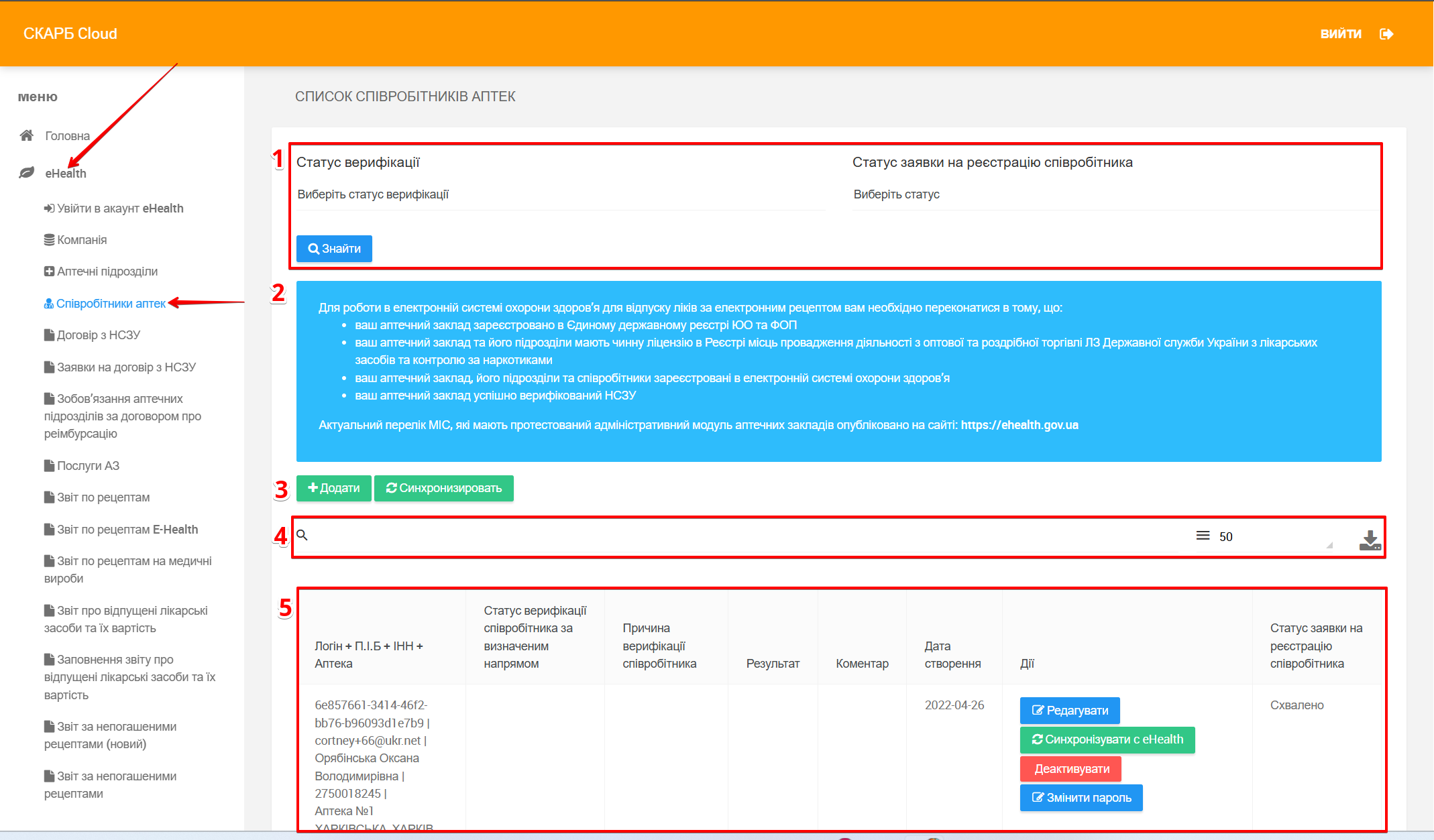Click the download export icon

point(1370,540)
